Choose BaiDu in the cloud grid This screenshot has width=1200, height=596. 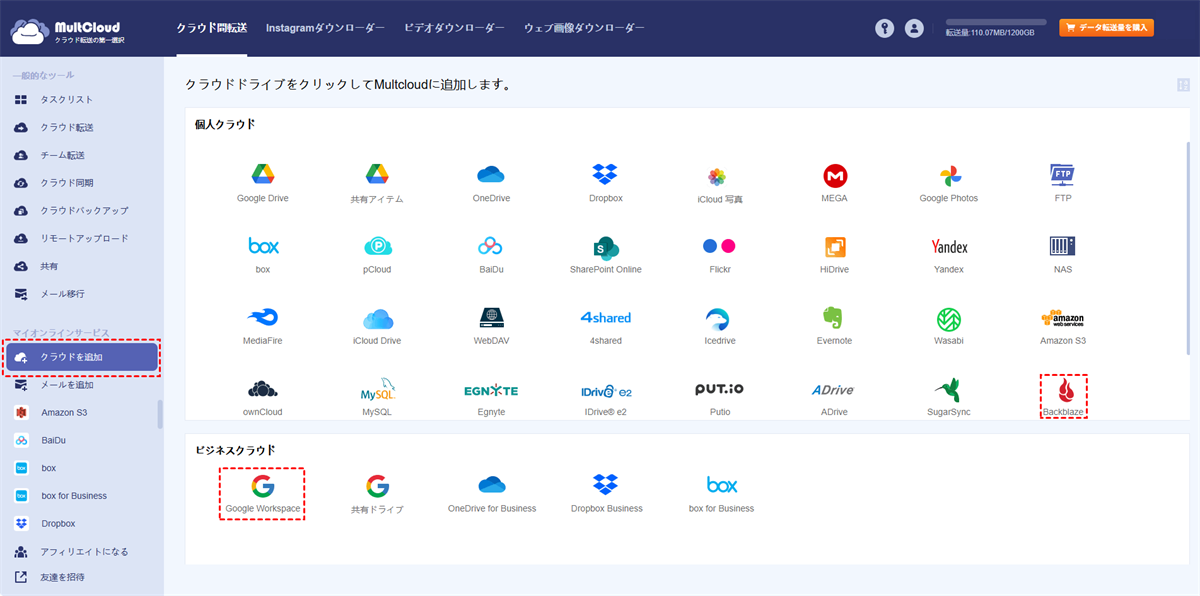pyautogui.click(x=491, y=246)
